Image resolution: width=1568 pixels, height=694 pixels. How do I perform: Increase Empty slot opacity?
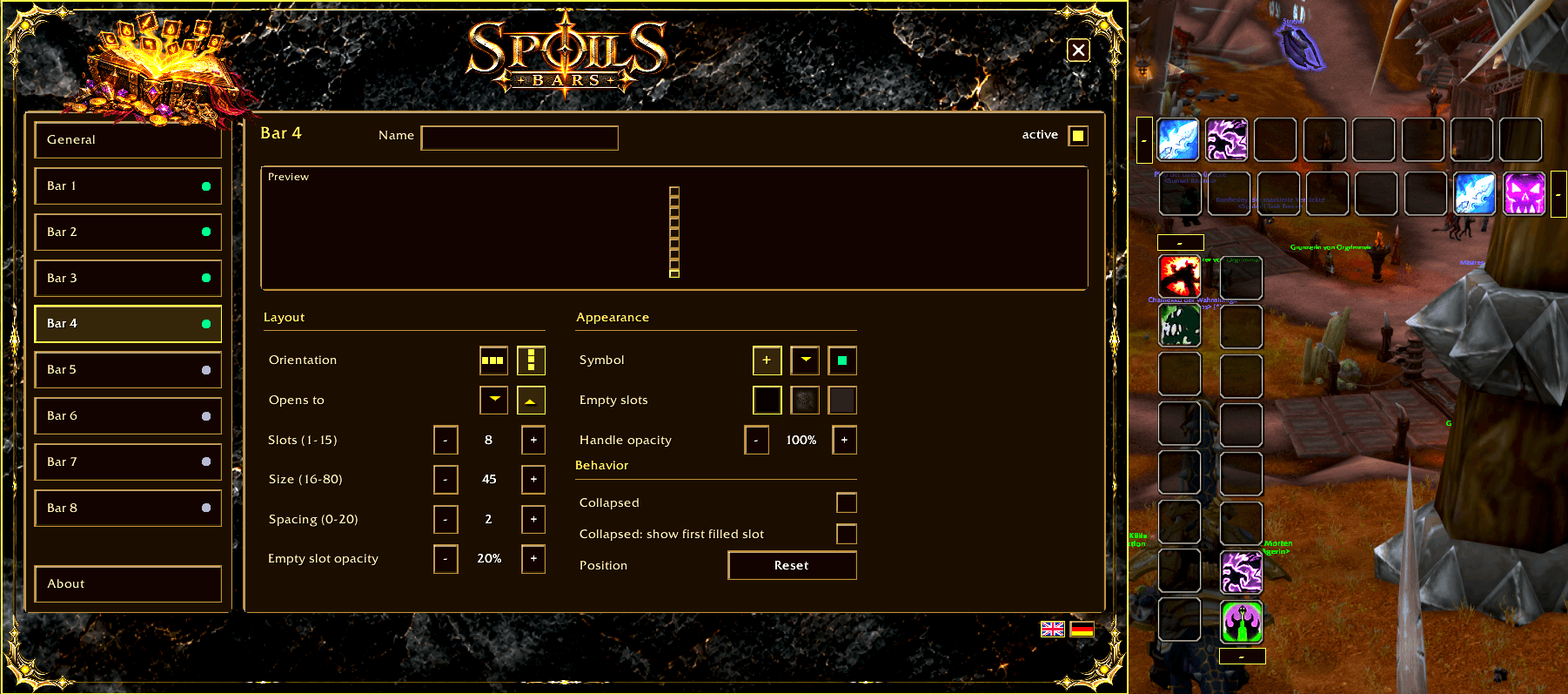pyautogui.click(x=533, y=558)
